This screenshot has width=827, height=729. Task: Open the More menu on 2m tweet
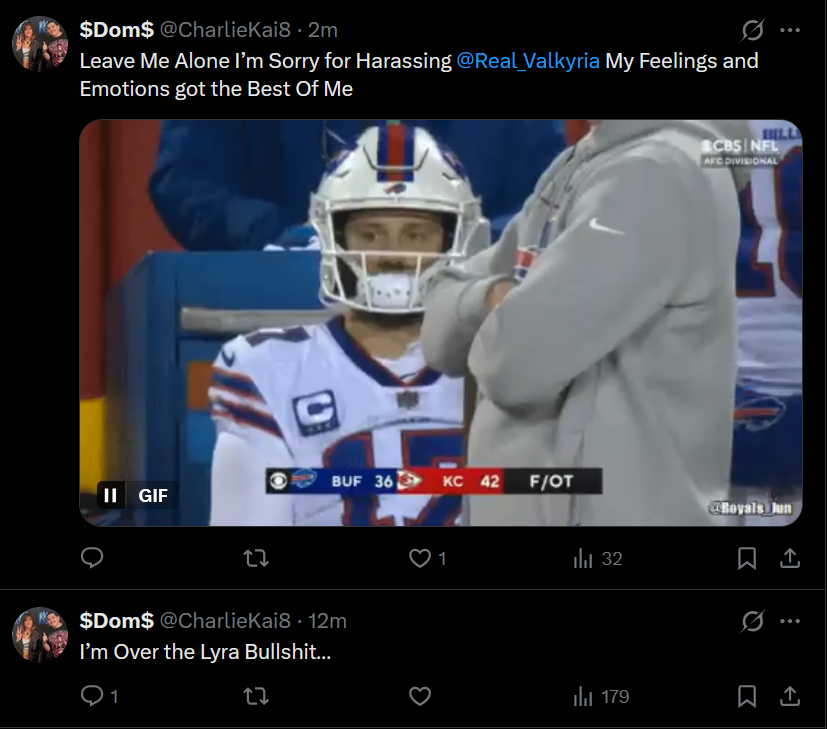(790, 31)
